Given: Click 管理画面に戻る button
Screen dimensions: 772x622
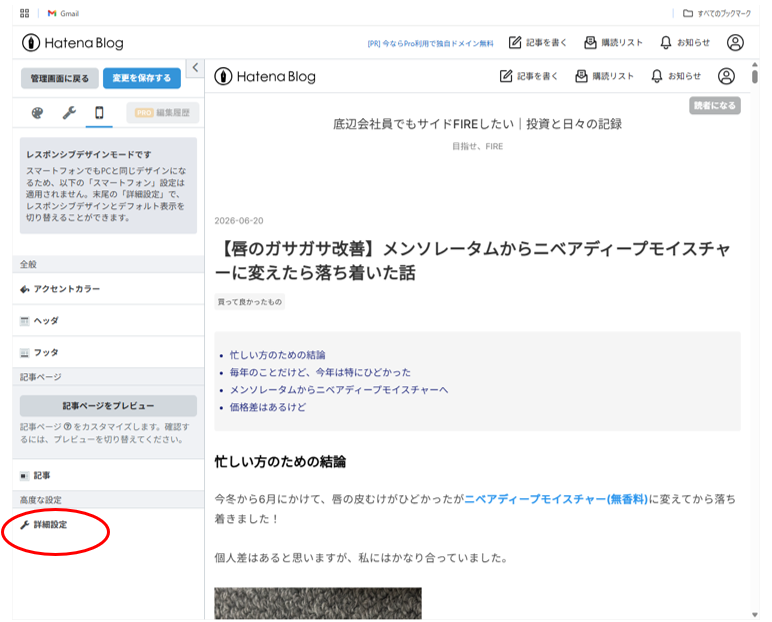Looking at the screenshot, I should (60, 78).
